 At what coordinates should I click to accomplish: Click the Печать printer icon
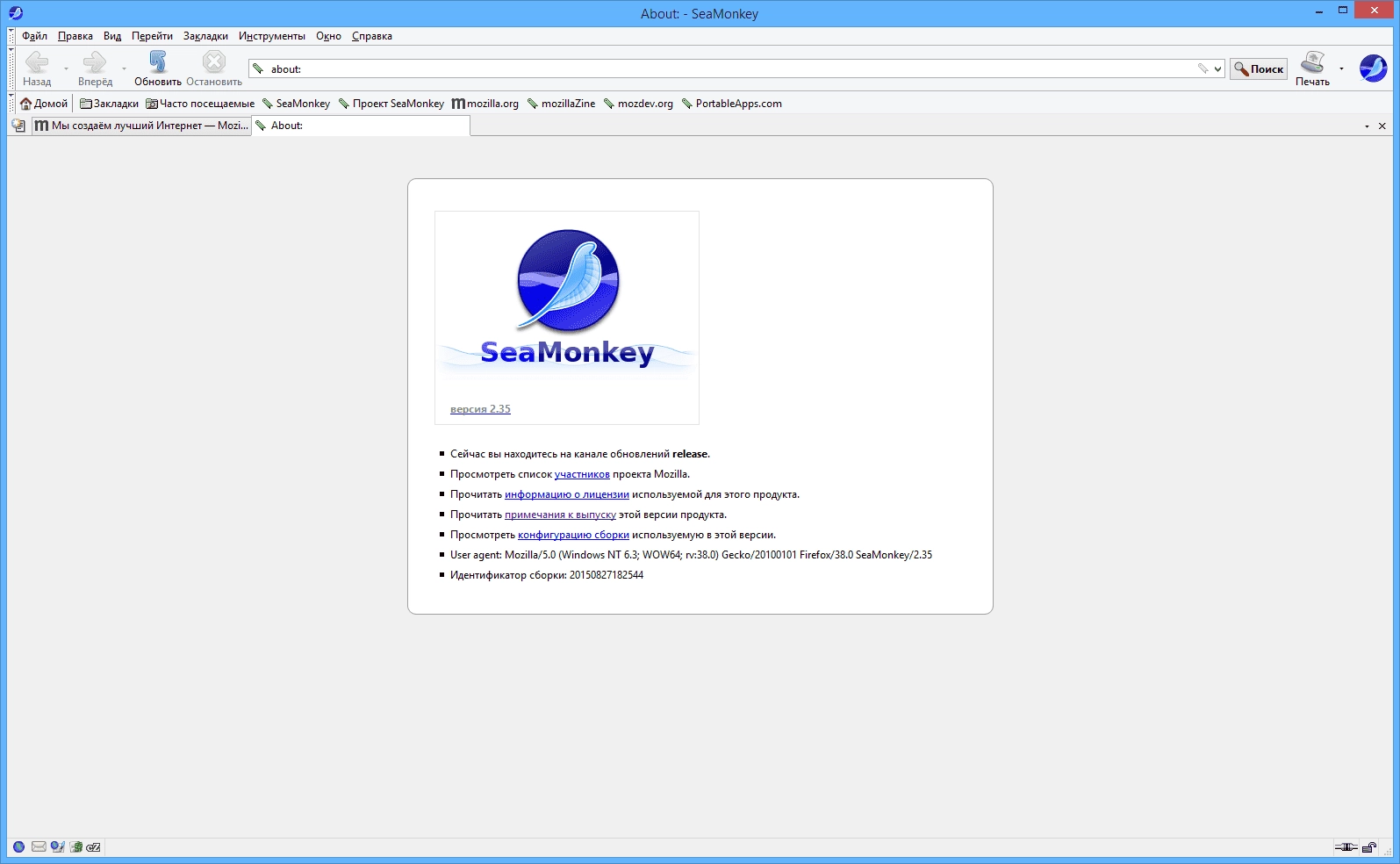pyautogui.click(x=1312, y=68)
